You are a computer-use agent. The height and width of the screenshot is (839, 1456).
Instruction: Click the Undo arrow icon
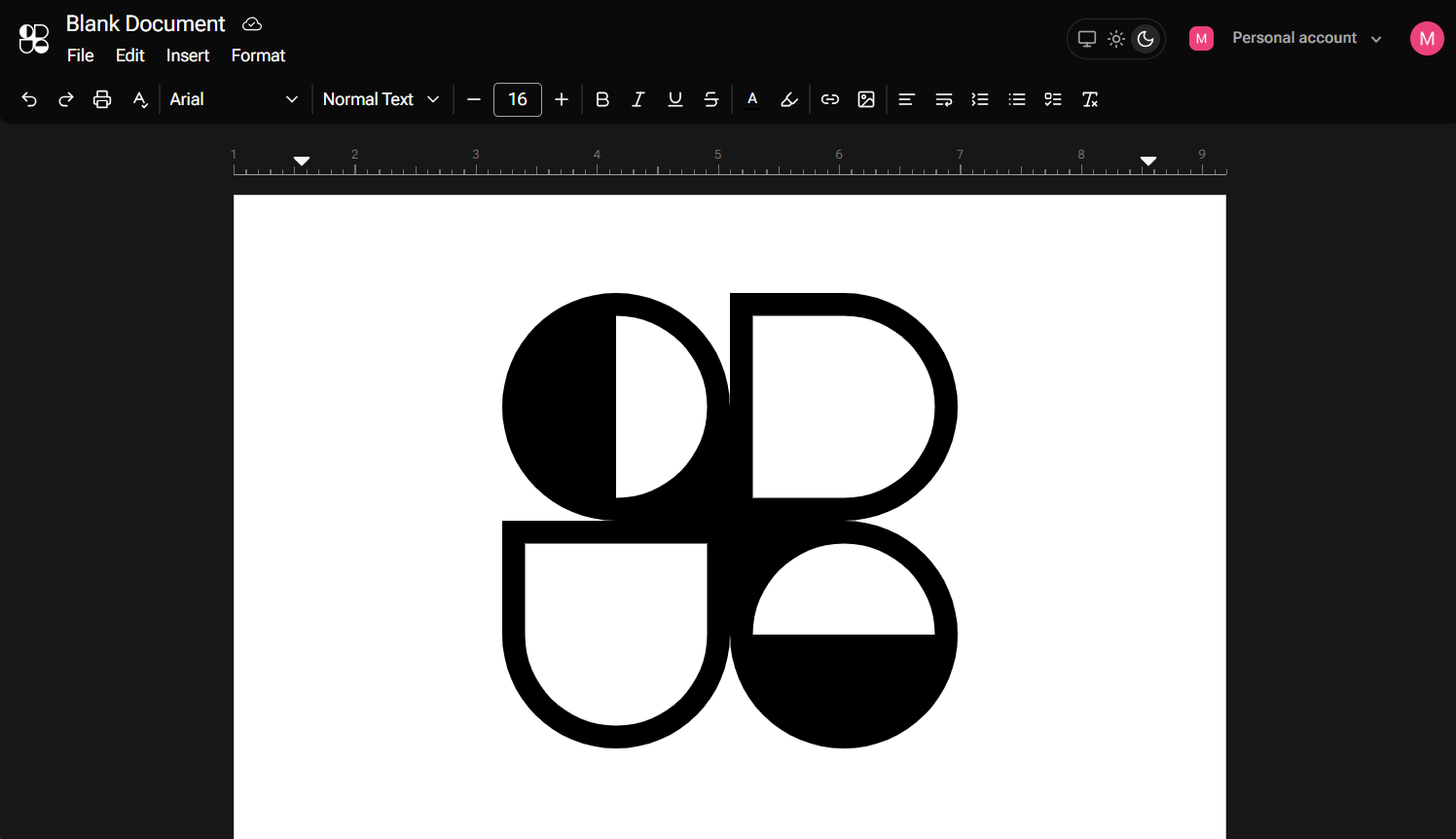pyautogui.click(x=29, y=99)
